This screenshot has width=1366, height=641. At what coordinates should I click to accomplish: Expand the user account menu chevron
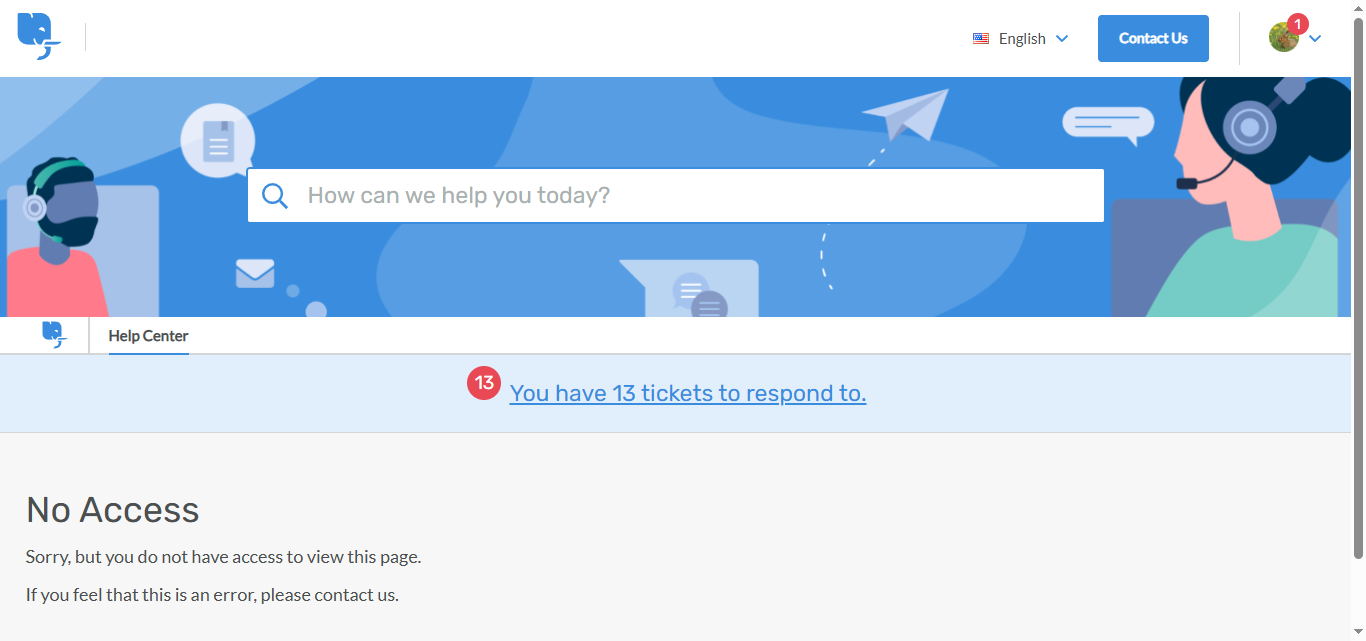(x=1316, y=39)
